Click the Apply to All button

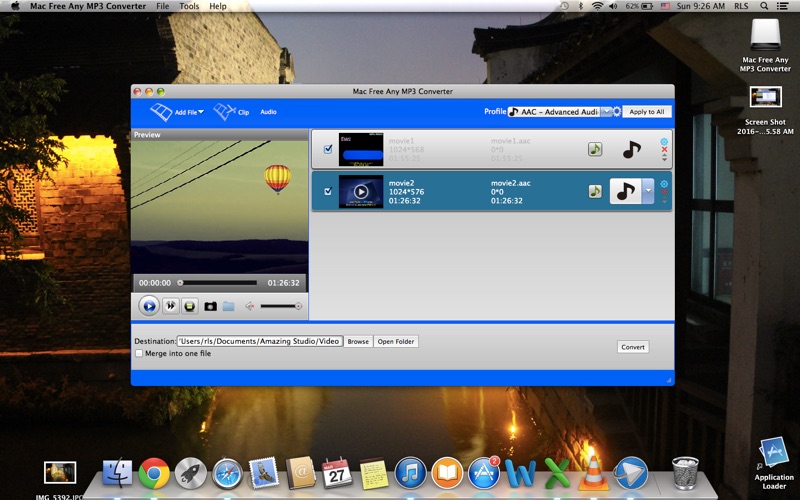pyautogui.click(x=646, y=112)
